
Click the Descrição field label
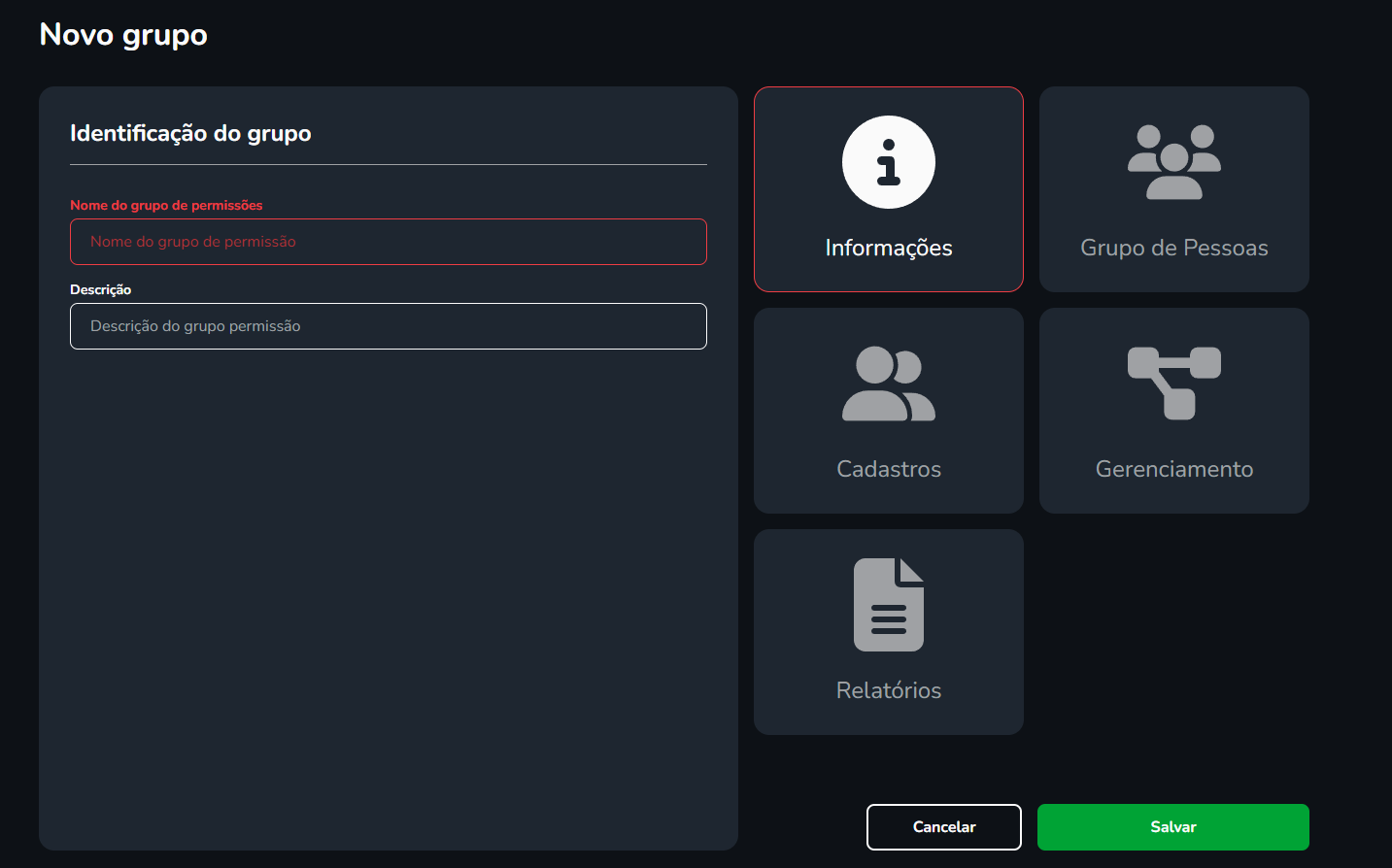coord(100,289)
